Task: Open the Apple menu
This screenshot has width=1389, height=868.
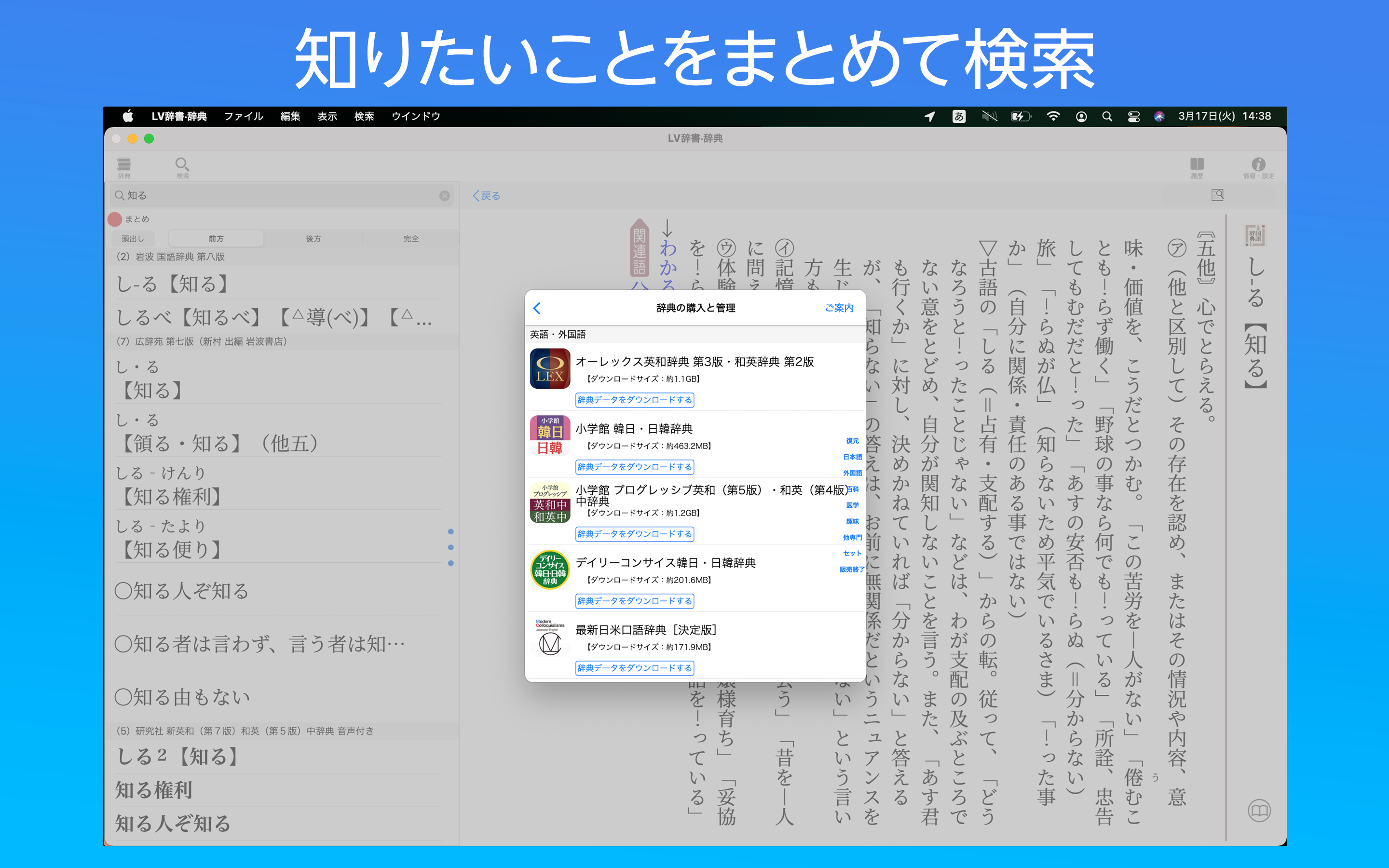Action: (128, 116)
